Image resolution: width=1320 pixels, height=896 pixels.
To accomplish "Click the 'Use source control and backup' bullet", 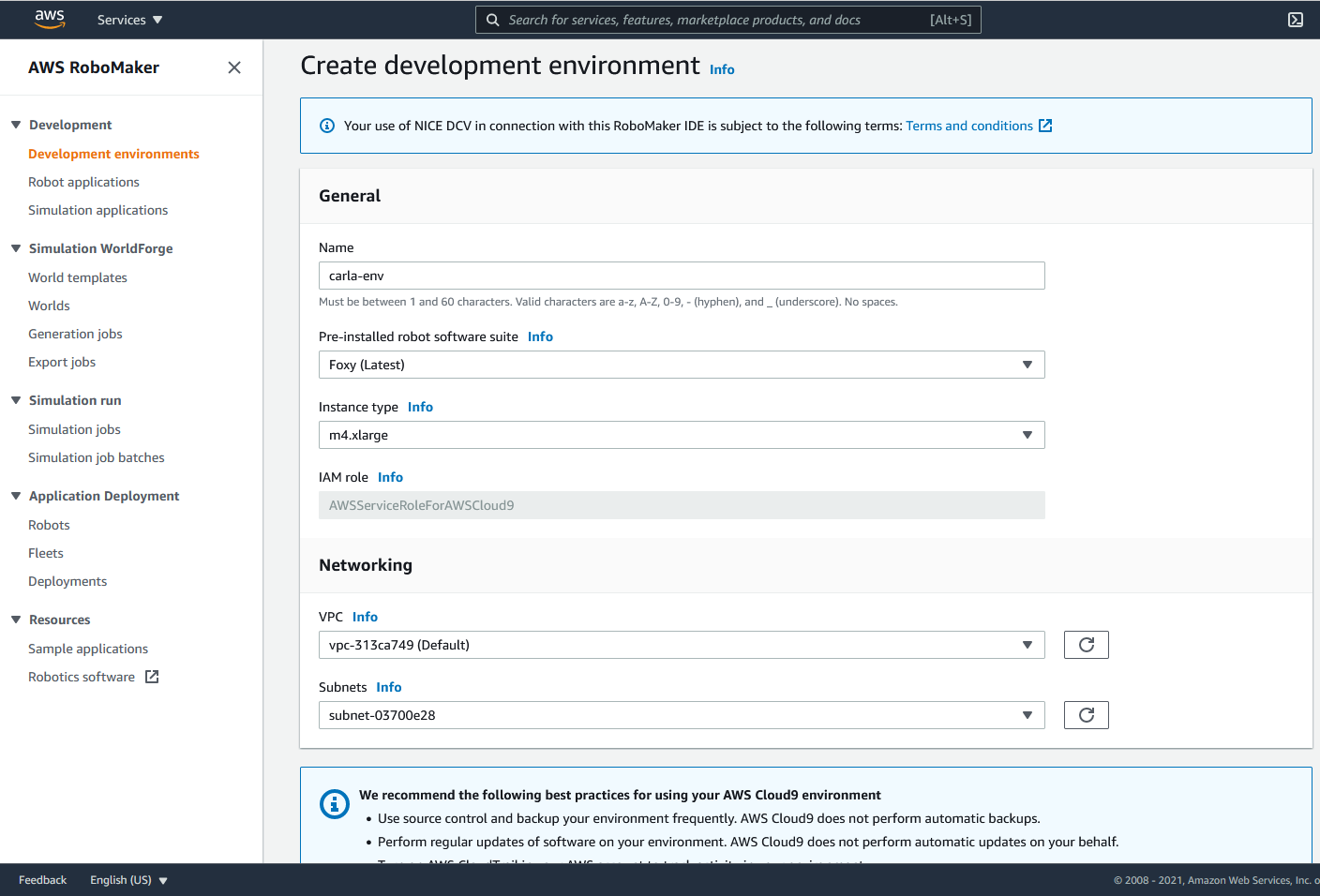I will [709, 818].
